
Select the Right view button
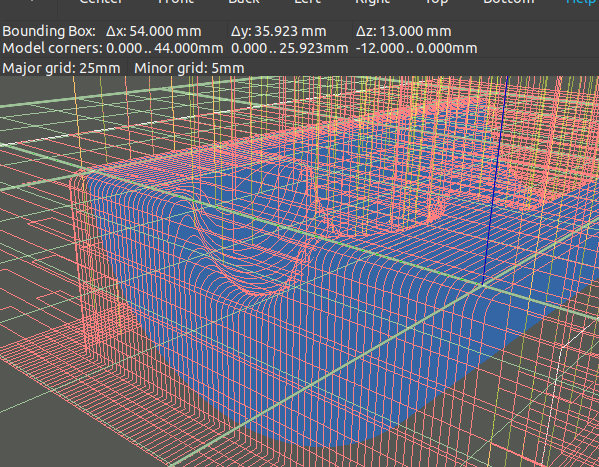pyautogui.click(x=372, y=2)
